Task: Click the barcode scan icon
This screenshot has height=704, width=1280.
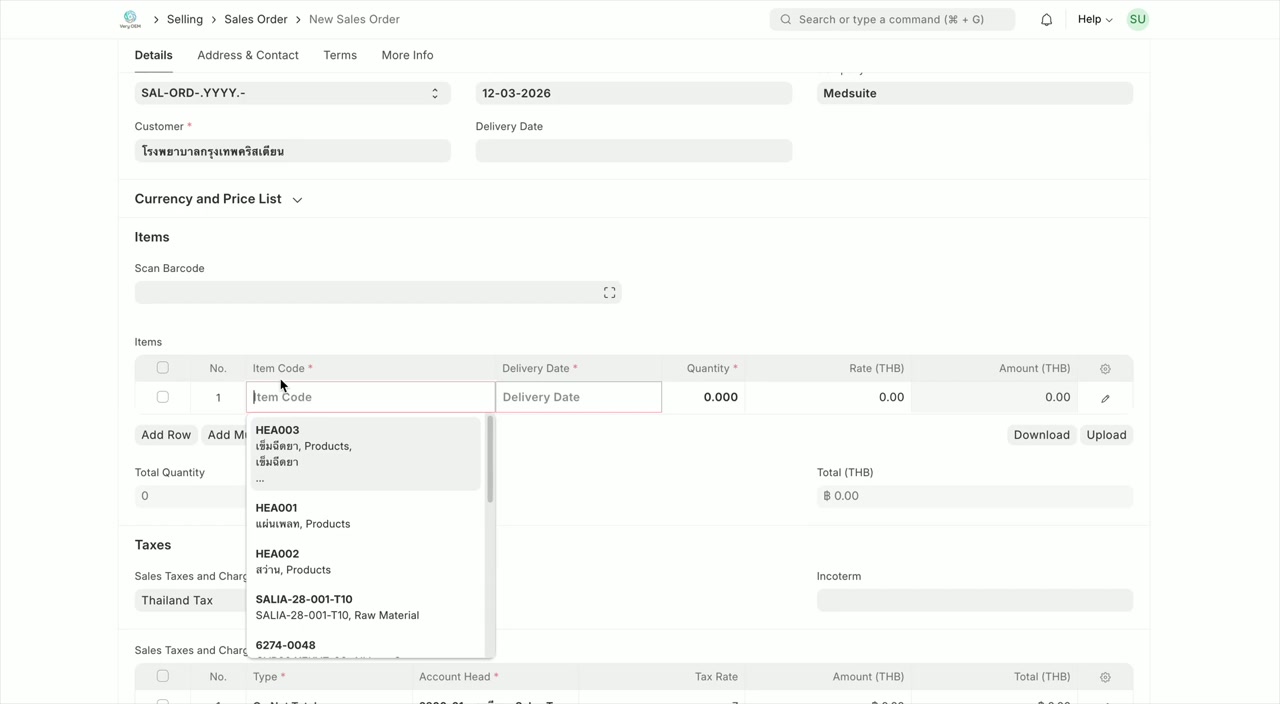Action: (x=609, y=292)
